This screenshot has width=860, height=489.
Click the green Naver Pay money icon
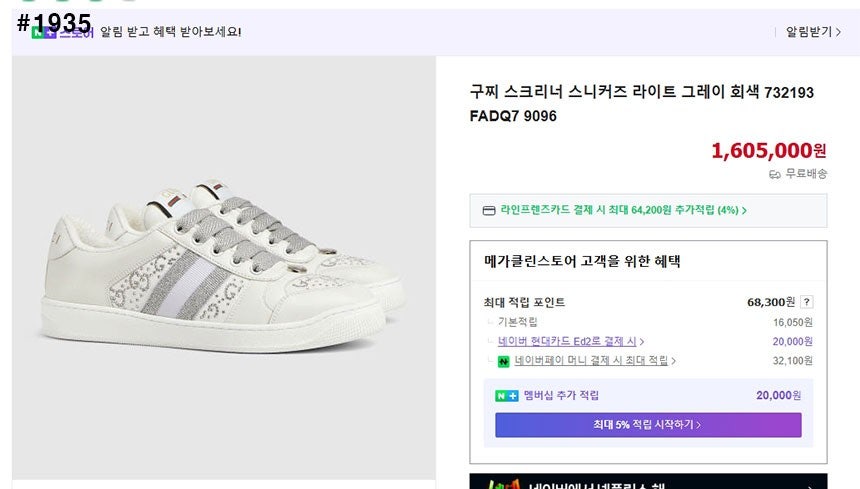[504, 361]
